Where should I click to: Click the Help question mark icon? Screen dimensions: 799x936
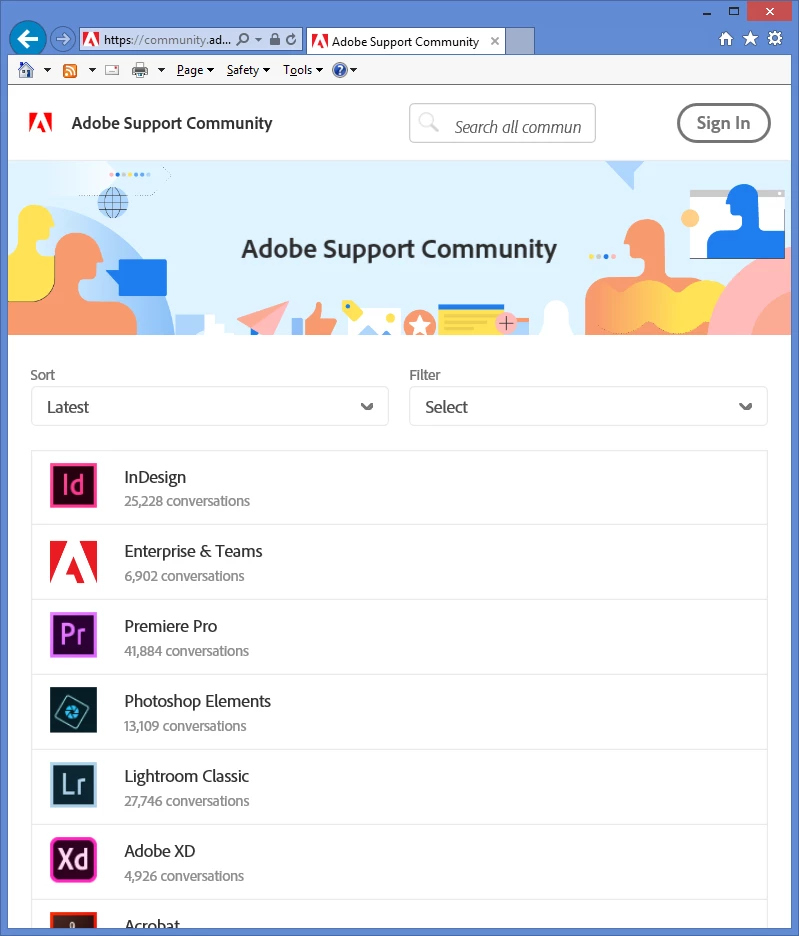pos(340,70)
